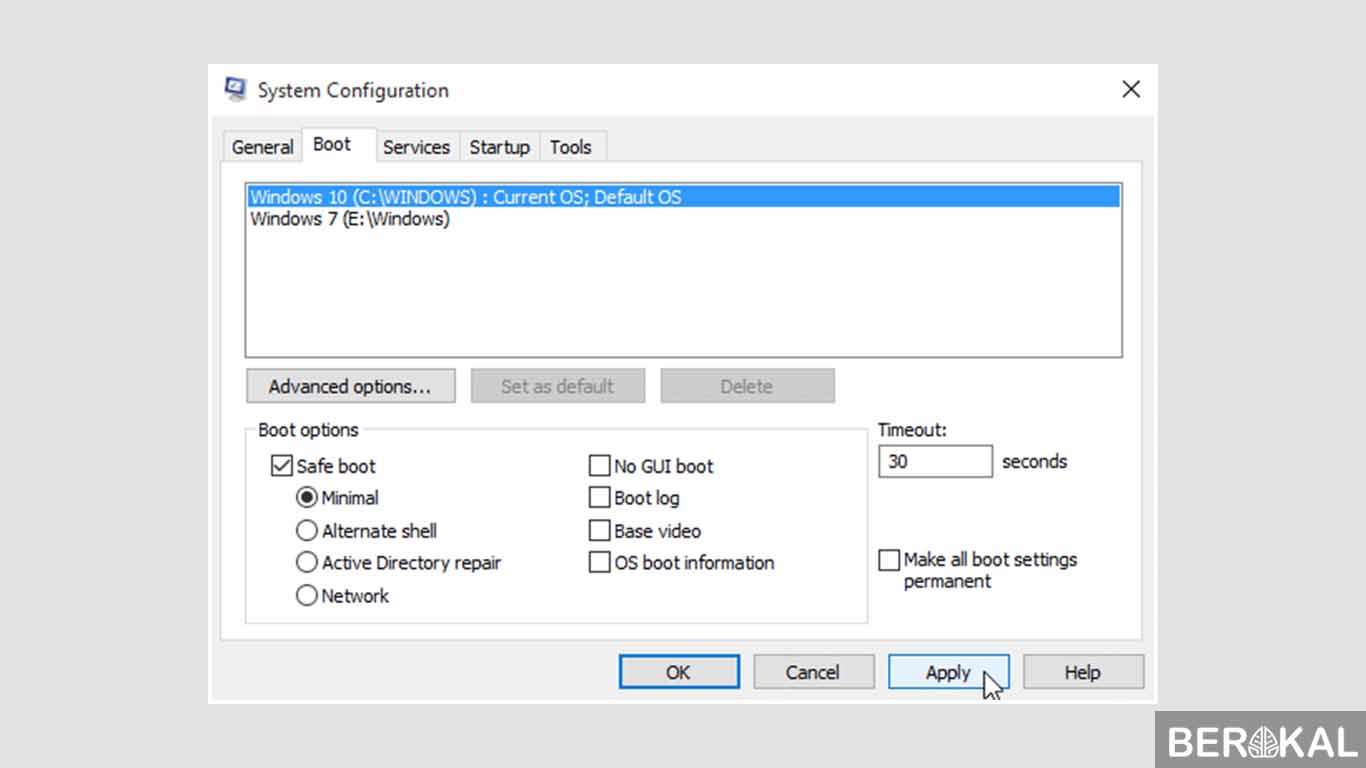
Task: Uncheck the Safe boot checkbox
Action: point(282,466)
